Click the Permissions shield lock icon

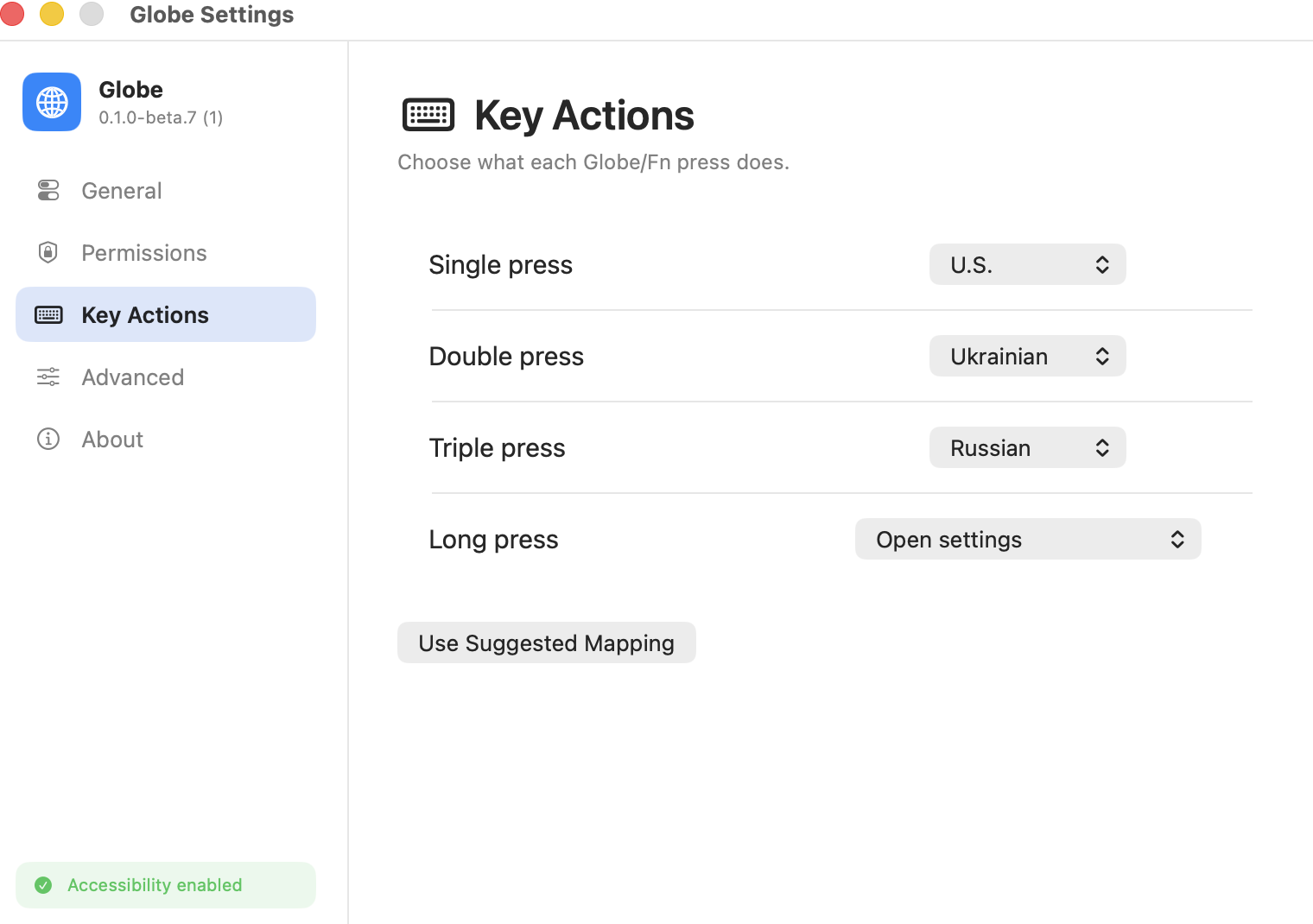[48, 252]
